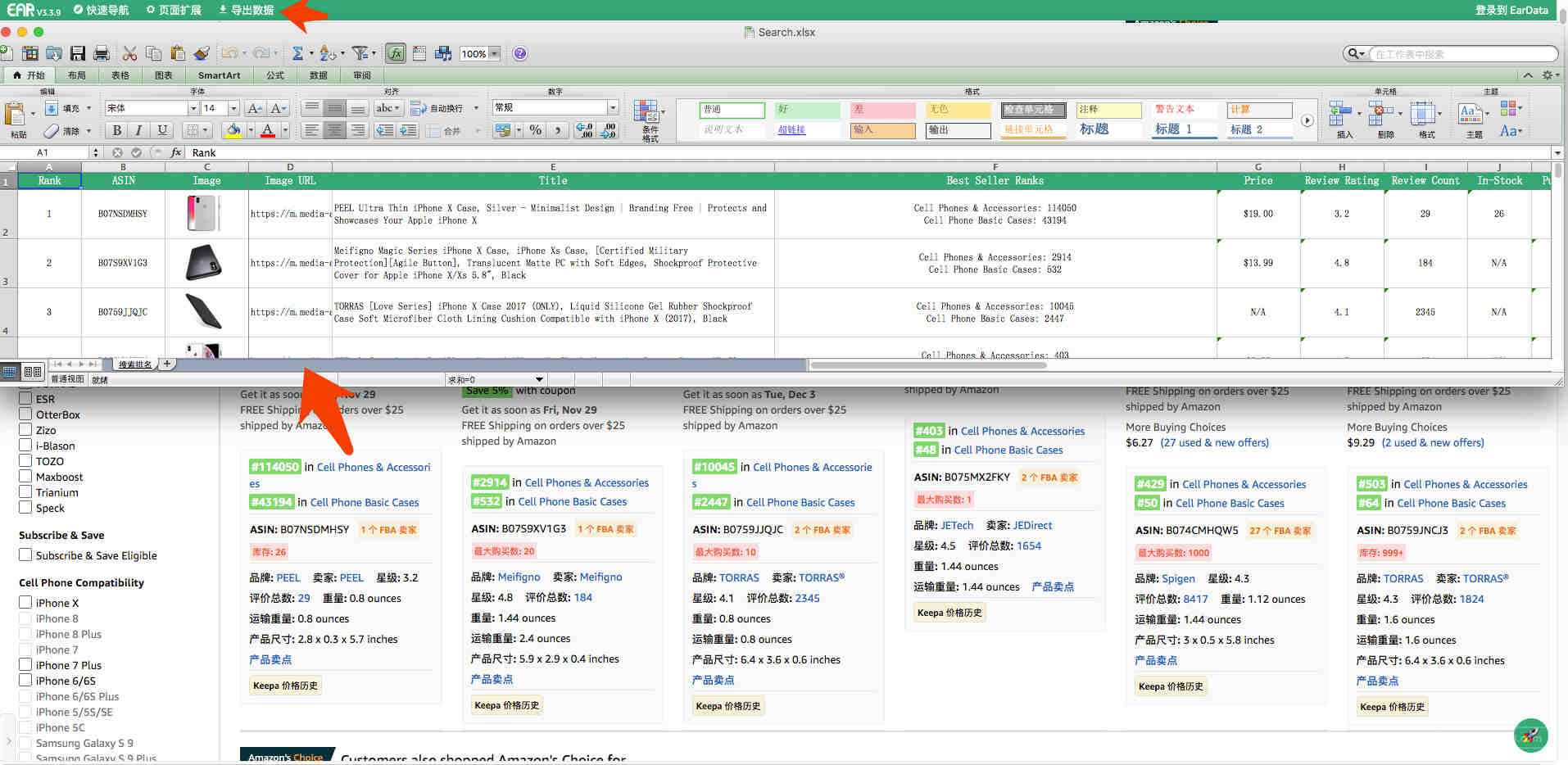Click the worksheet search input field
This screenshot has width=1568, height=765.
coord(1462,54)
